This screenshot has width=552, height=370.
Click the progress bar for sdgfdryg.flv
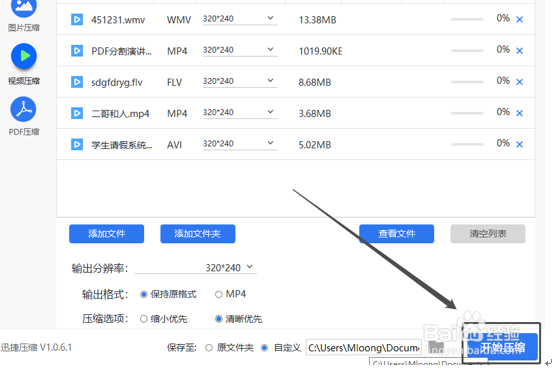coord(467,82)
